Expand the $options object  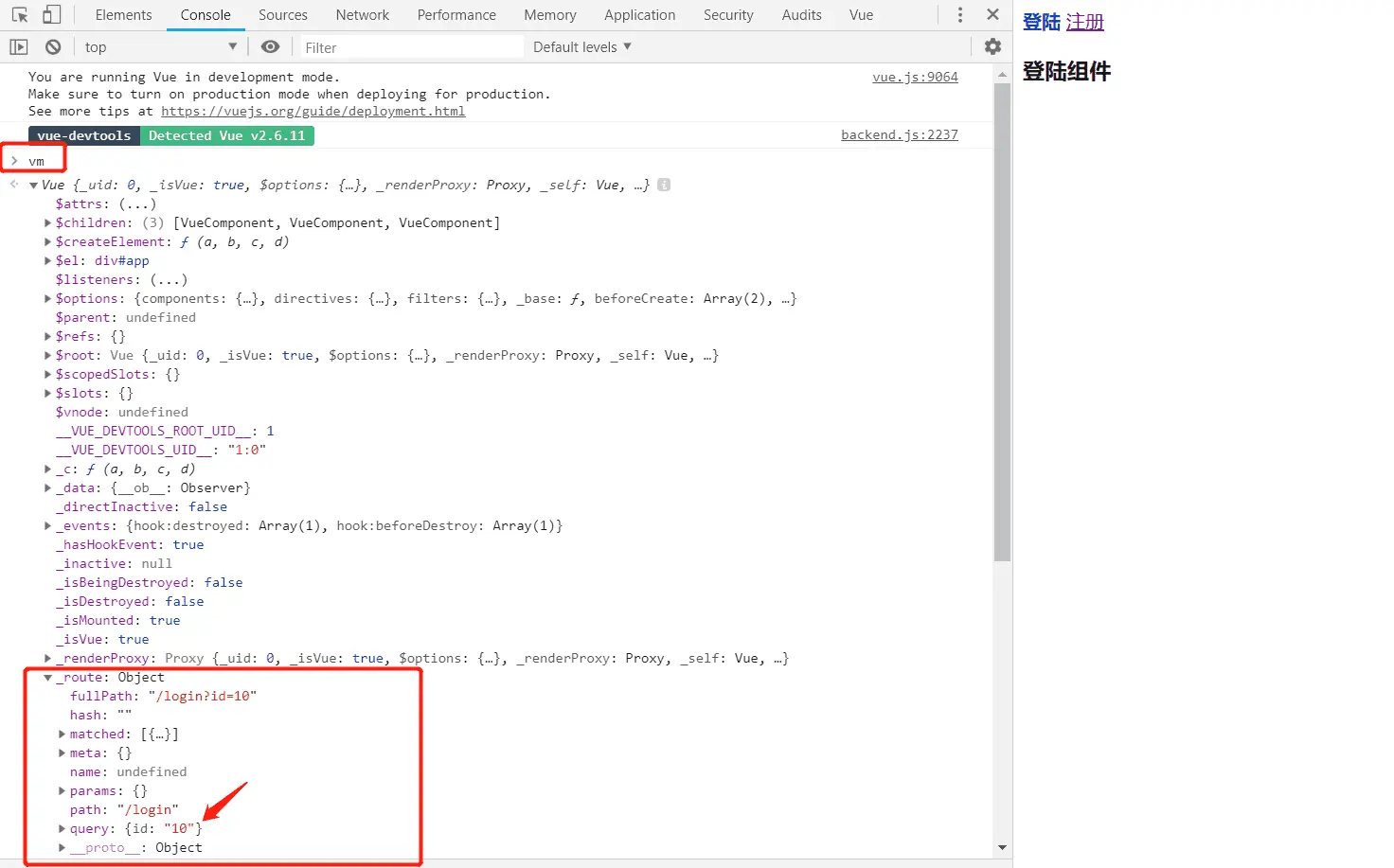pyautogui.click(x=47, y=299)
